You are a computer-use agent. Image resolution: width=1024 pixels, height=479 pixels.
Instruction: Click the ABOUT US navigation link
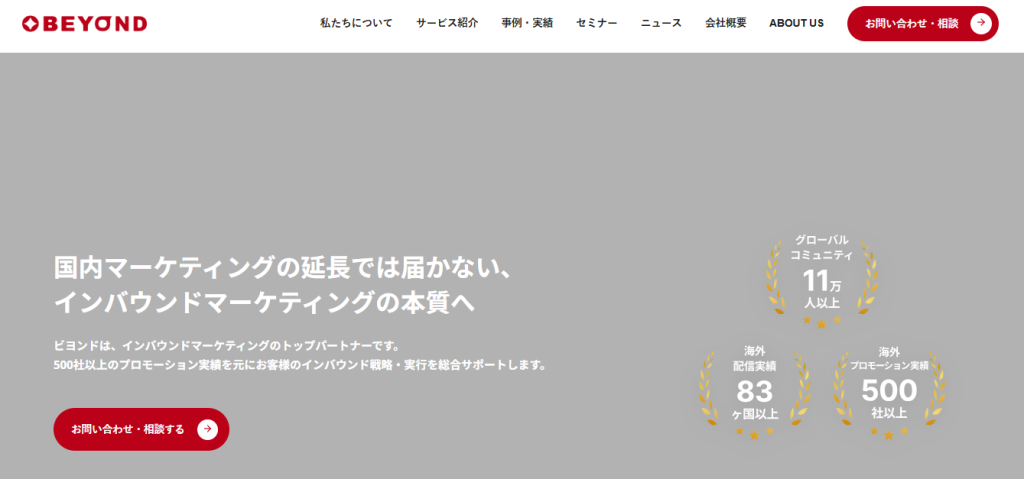[796, 23]
